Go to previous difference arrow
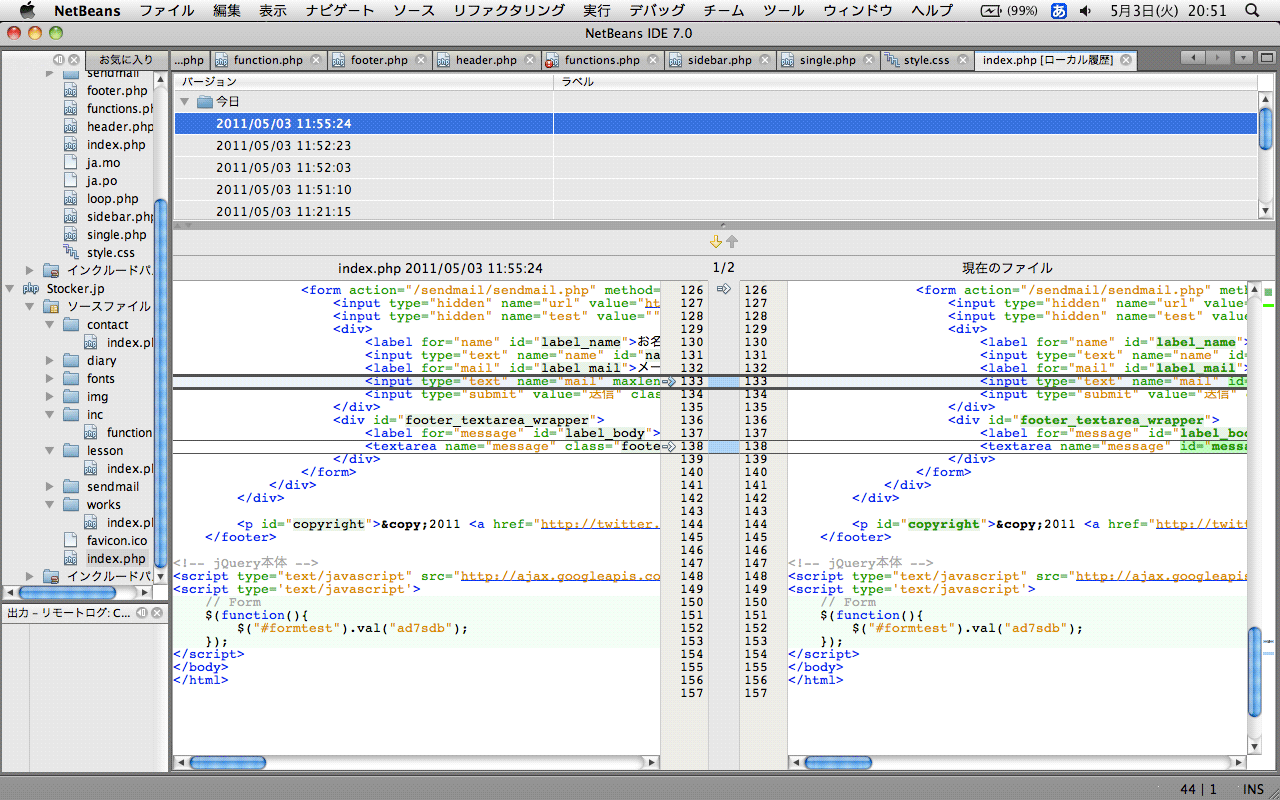This screenshot has width=1280, height=800. point(732,242)
